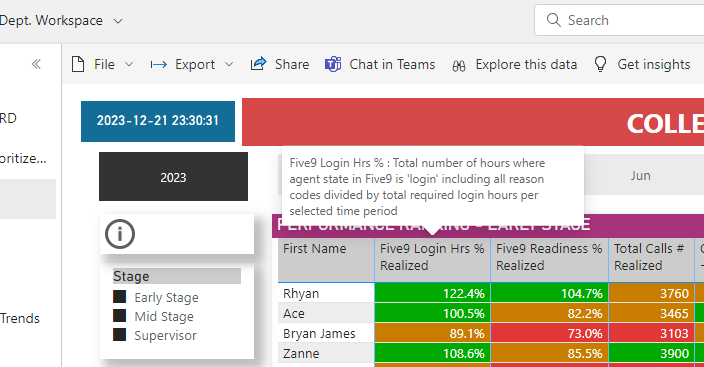Select the 2023 year button

pos(173,177)
